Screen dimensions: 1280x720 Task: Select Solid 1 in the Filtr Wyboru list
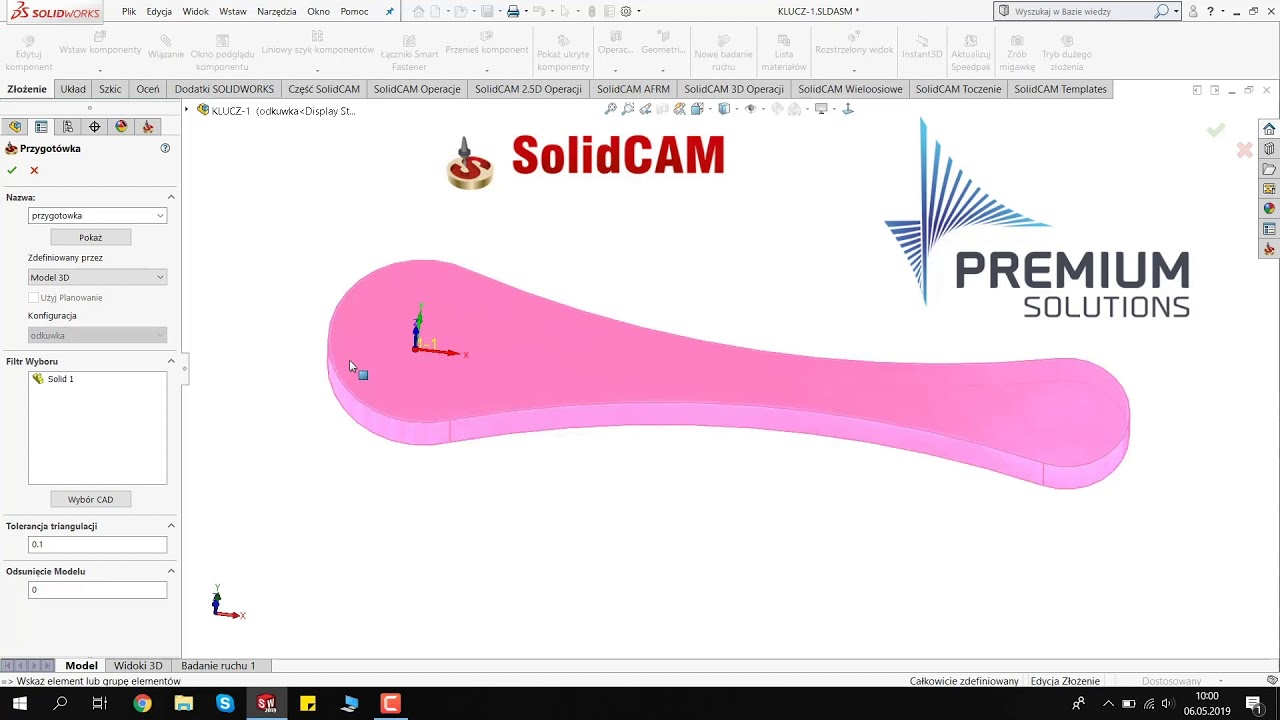60,379
